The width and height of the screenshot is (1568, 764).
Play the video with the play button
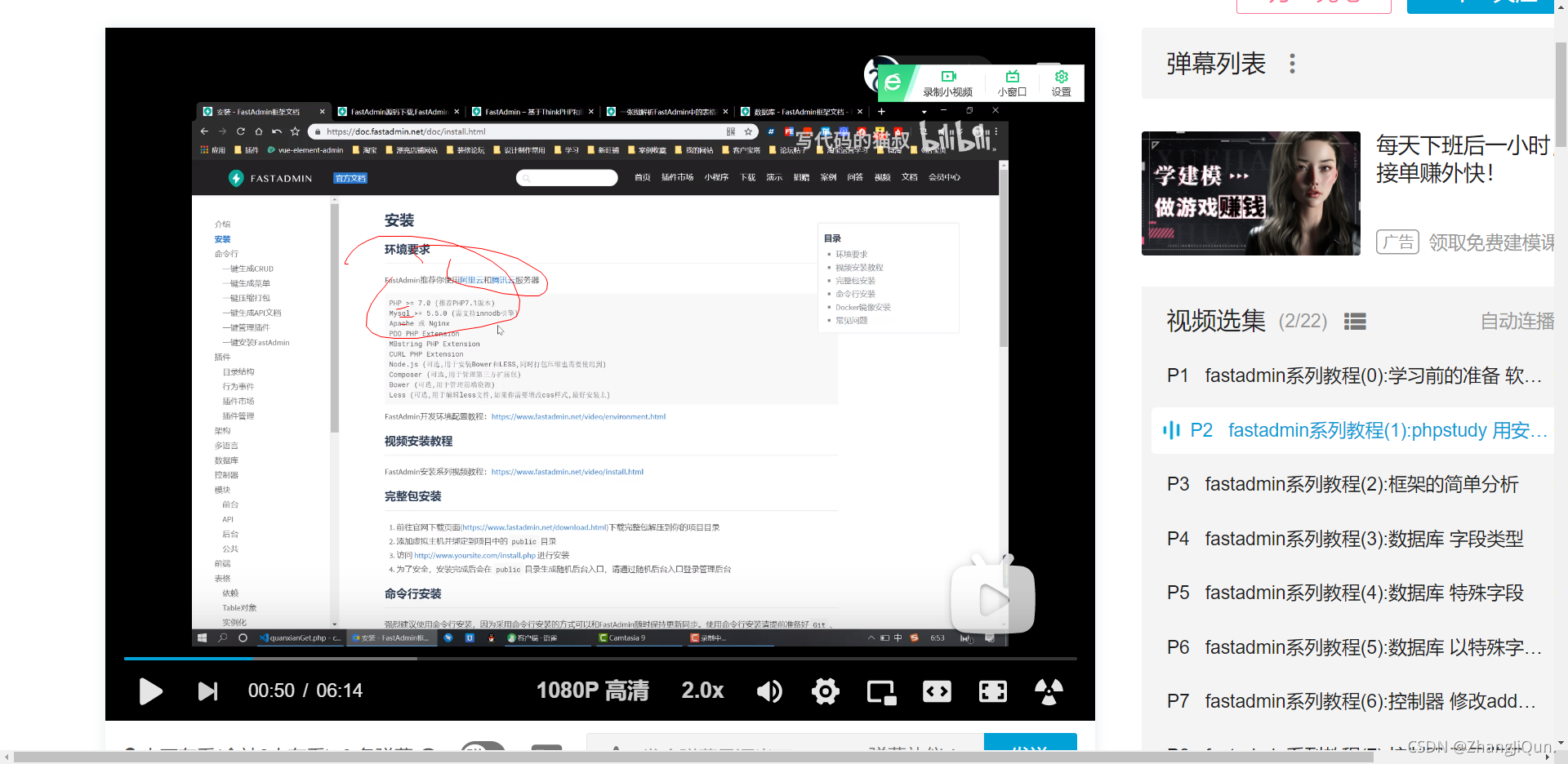pos(150,691)
